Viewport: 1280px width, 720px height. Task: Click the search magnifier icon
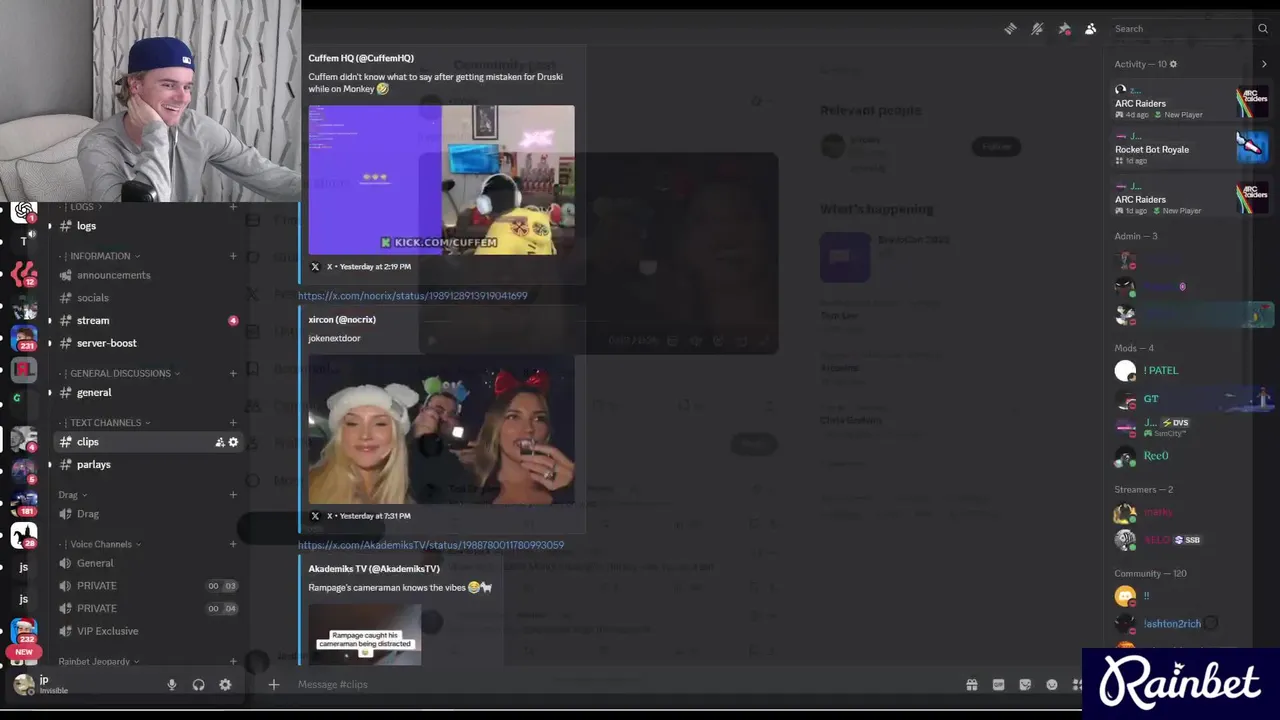(x=1263, y=29)
